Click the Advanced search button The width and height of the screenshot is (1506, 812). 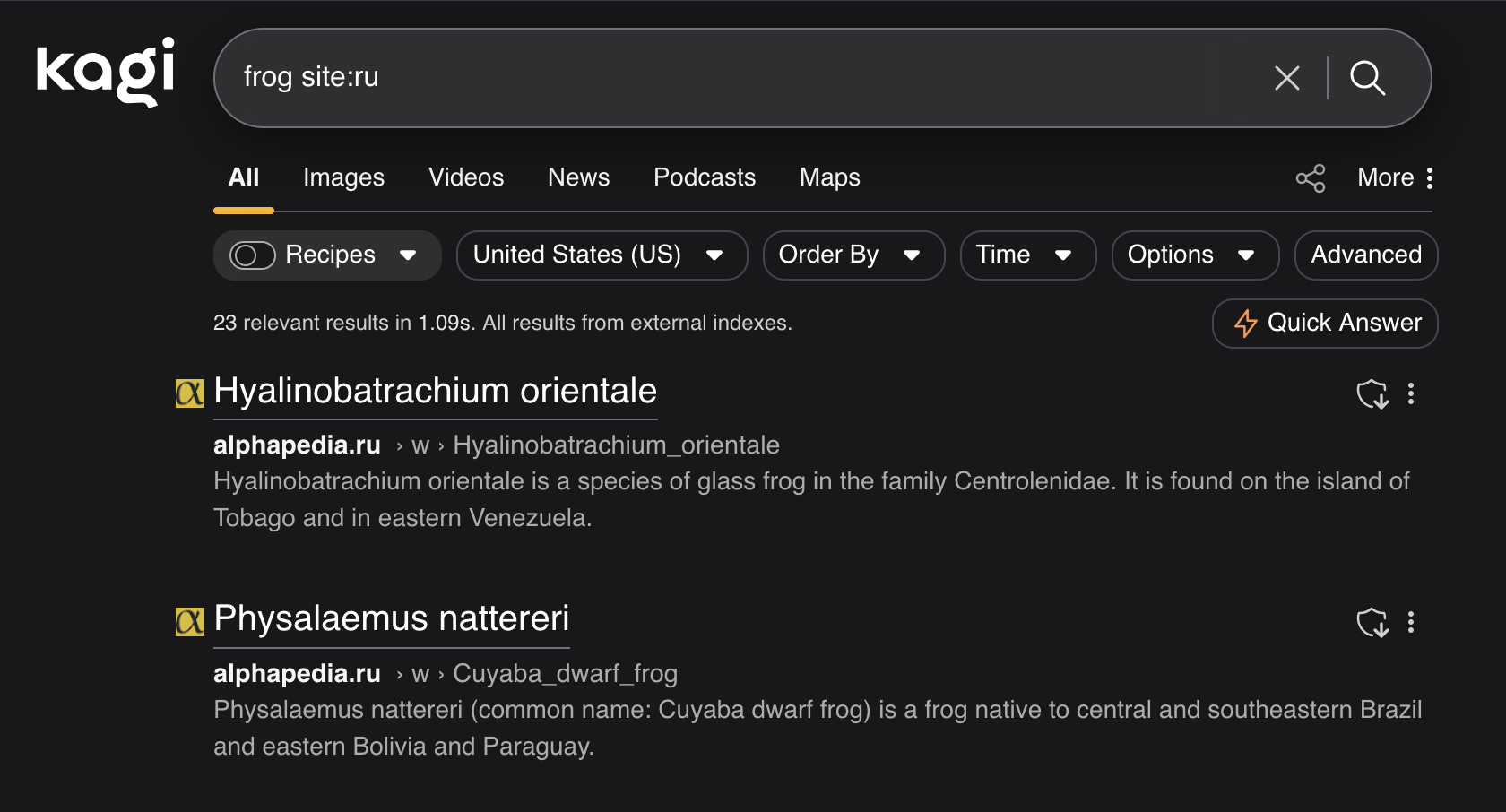coord(1365,255)
